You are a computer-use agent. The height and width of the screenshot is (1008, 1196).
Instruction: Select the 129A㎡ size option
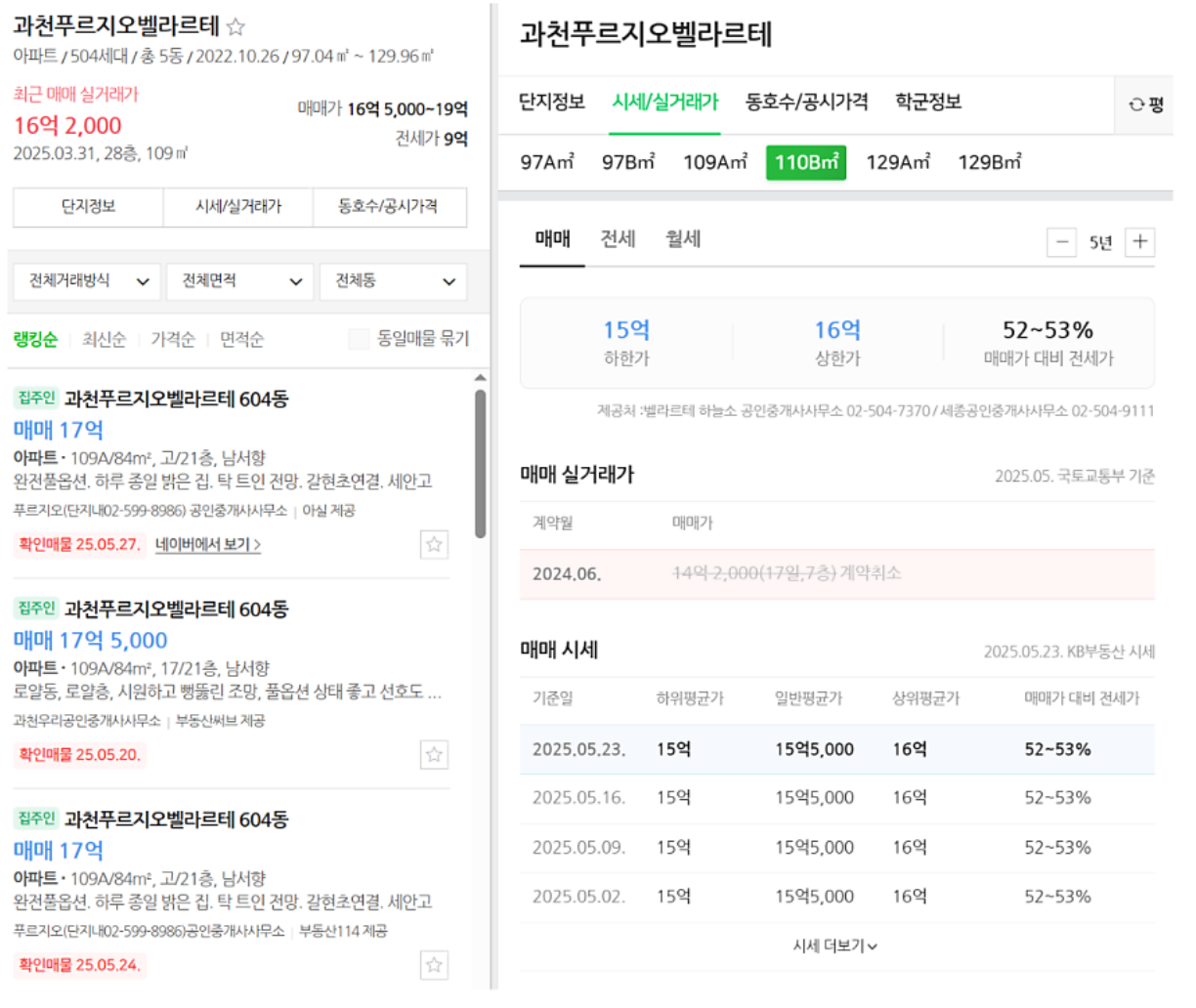(x=897, y=162)
